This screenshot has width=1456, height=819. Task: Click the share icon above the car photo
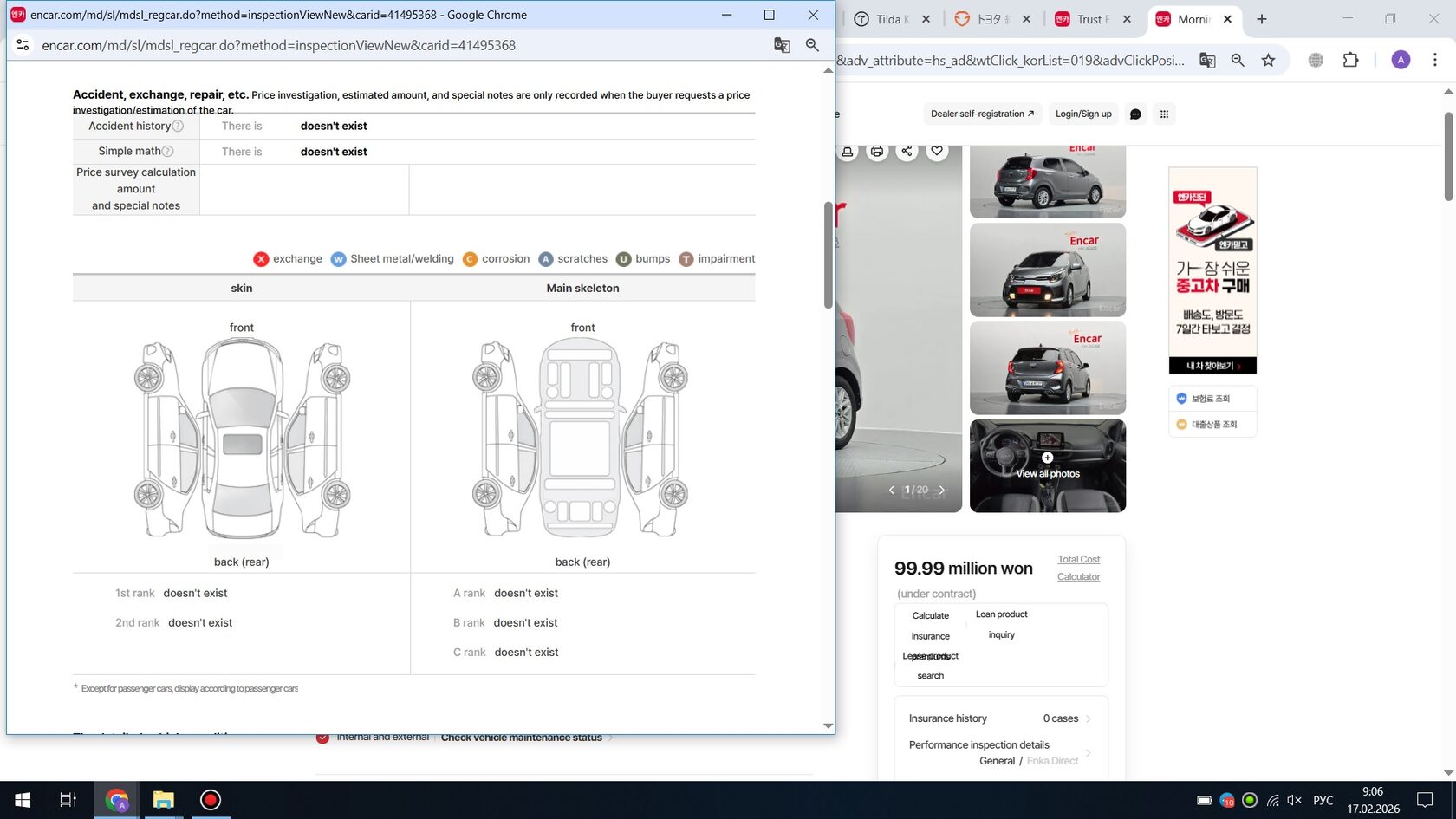pos(907,151)
